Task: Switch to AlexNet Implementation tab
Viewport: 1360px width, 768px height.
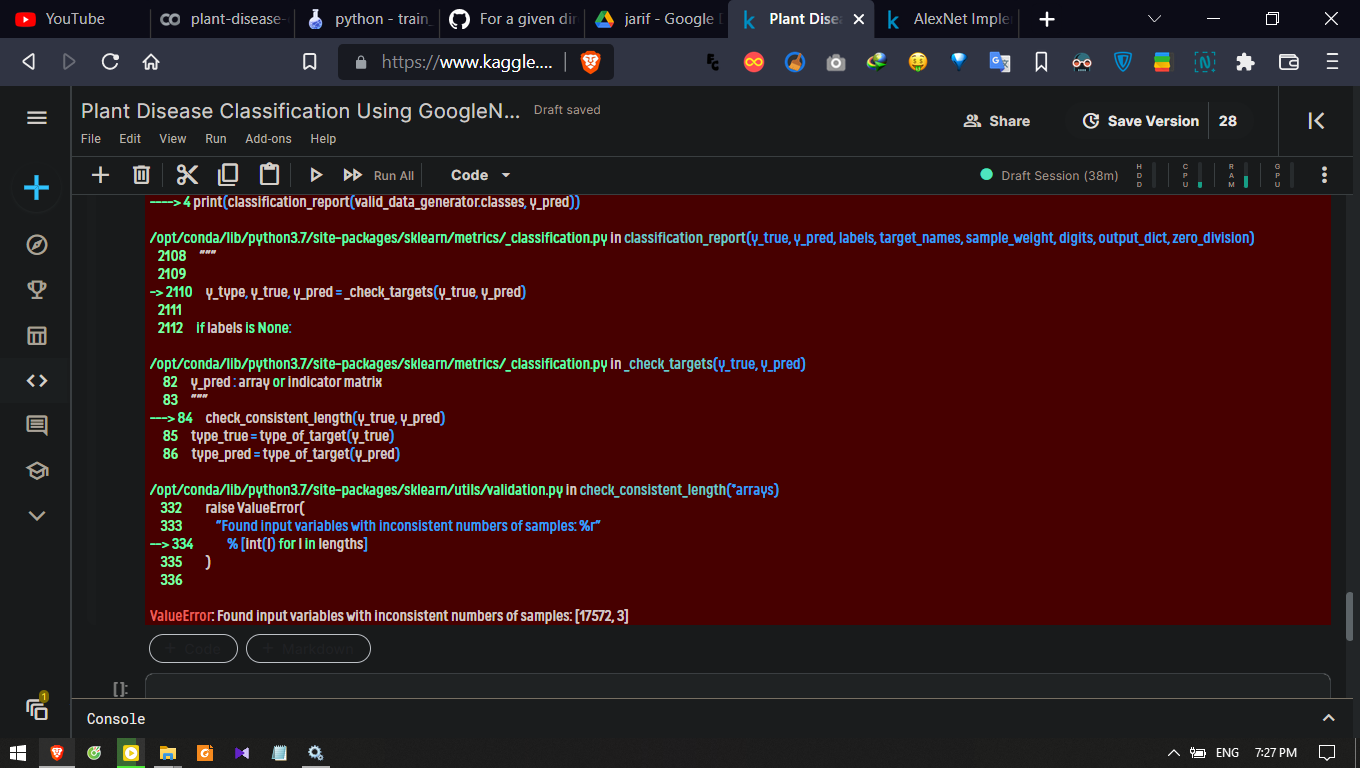Action: coord(948,19)
